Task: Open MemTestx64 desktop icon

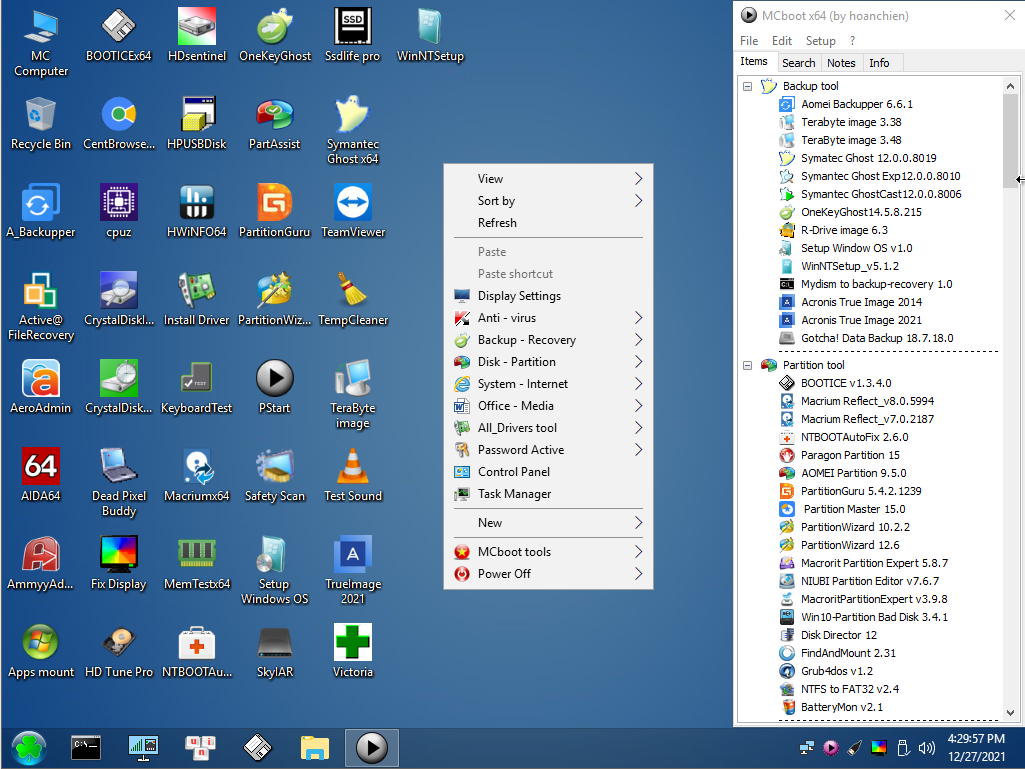Action: pos(197,563)
